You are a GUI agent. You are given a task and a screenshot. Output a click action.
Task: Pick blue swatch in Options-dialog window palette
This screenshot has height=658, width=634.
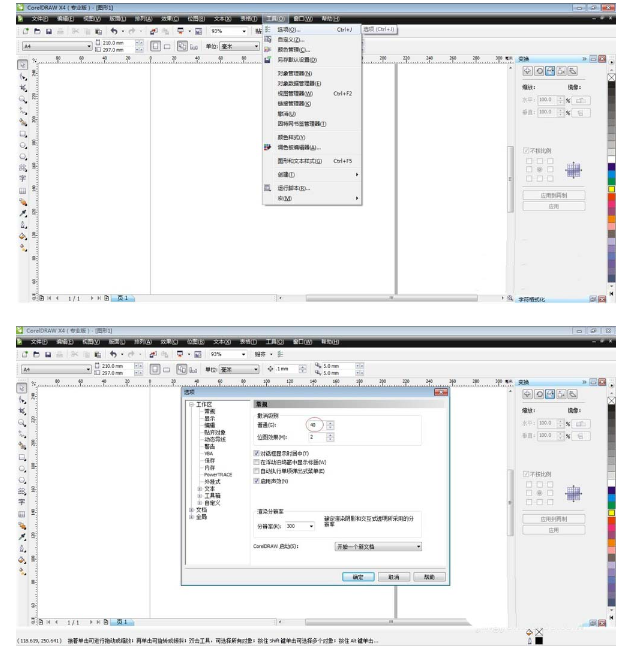coord(612,498)
